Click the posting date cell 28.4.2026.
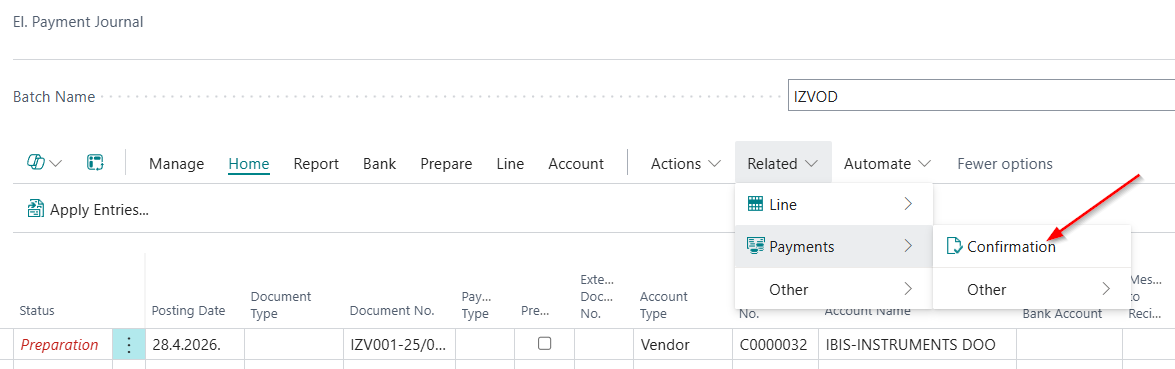 pyautogui.click(x=195, y=345)
